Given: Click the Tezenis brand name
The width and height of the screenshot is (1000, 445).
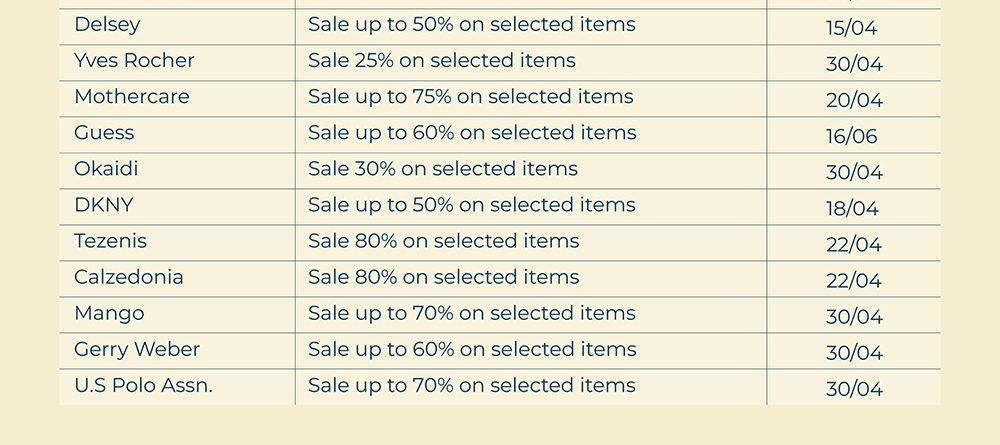Looking at the screenshot, I should (x=110, y=241).
